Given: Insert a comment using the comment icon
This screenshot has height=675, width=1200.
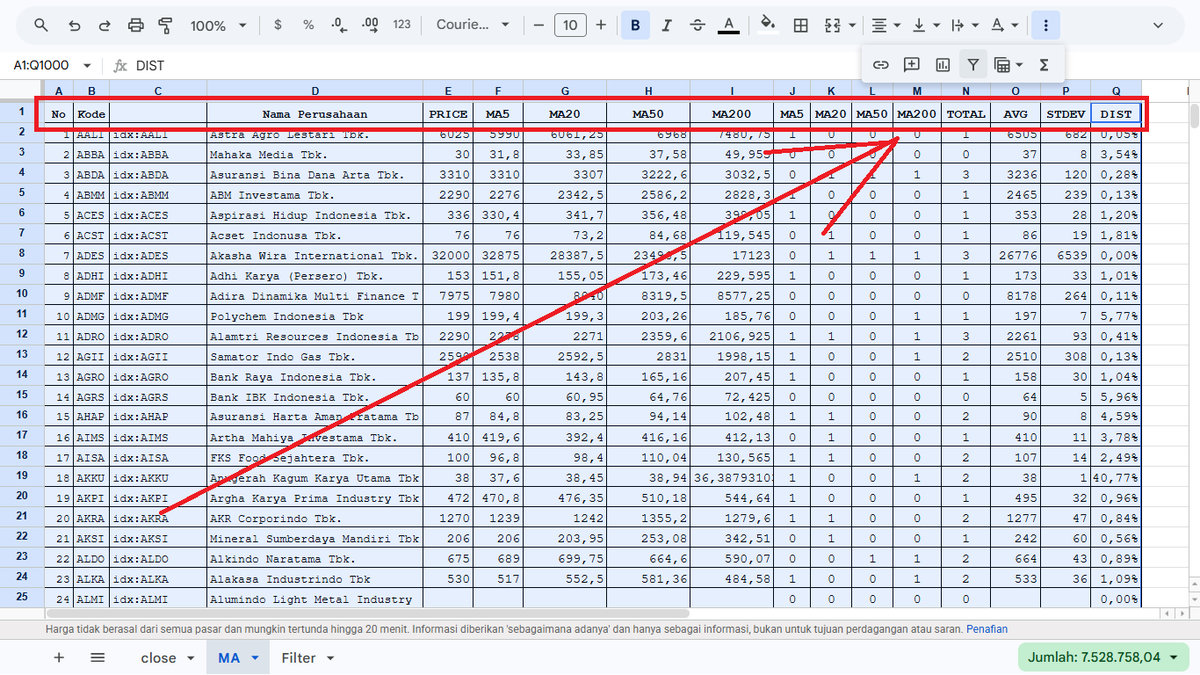Looking at the screenshot, I should click(911, 65).
